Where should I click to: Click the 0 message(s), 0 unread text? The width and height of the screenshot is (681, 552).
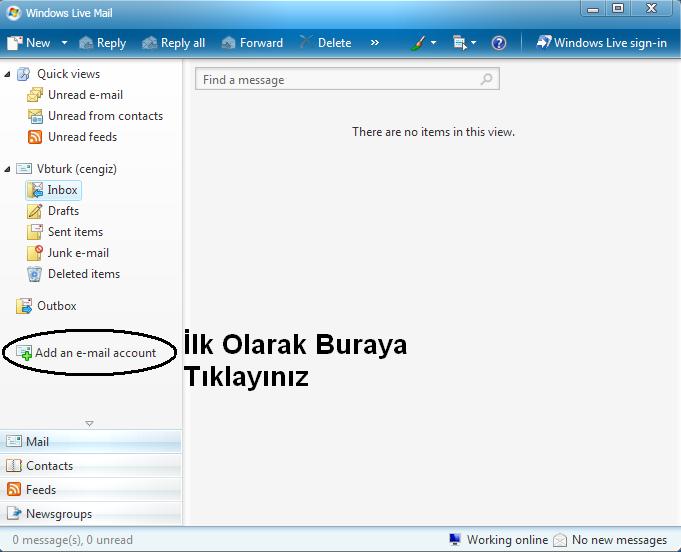[73, 540]
